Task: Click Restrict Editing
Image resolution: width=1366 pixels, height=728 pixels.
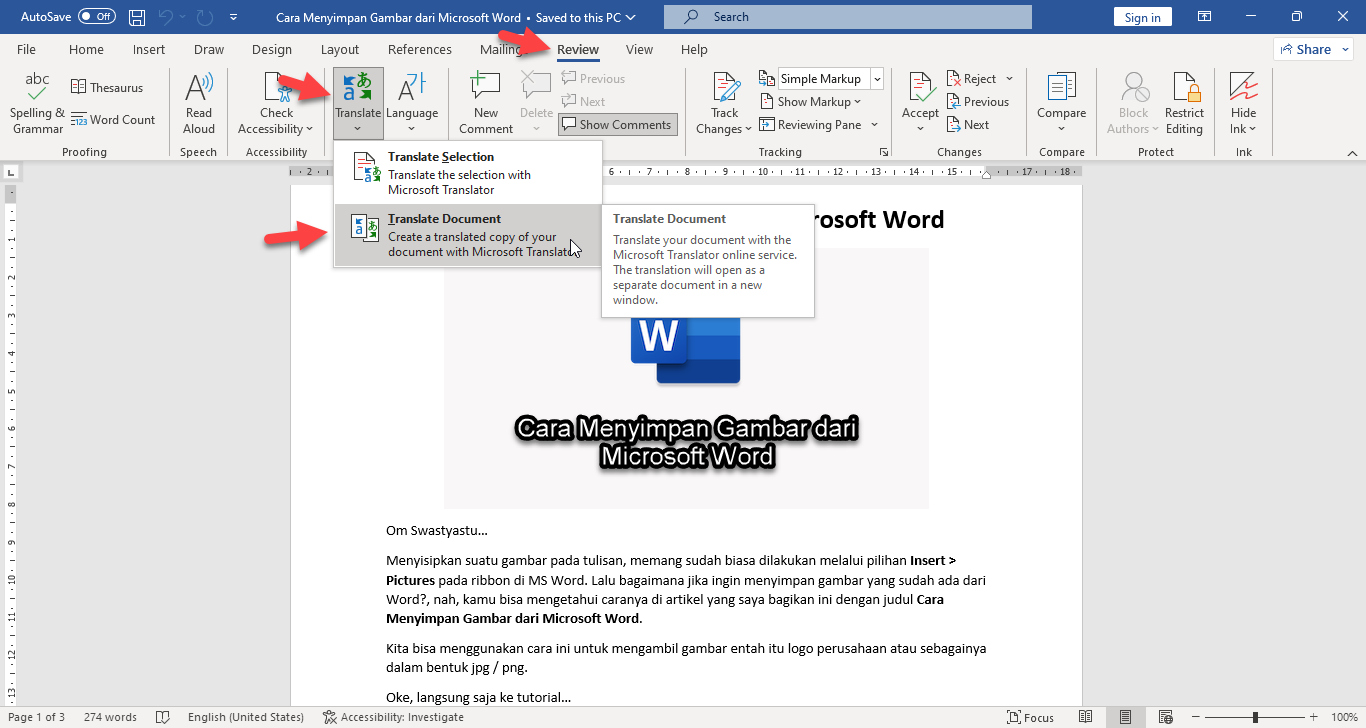Action: [1184, 104]
